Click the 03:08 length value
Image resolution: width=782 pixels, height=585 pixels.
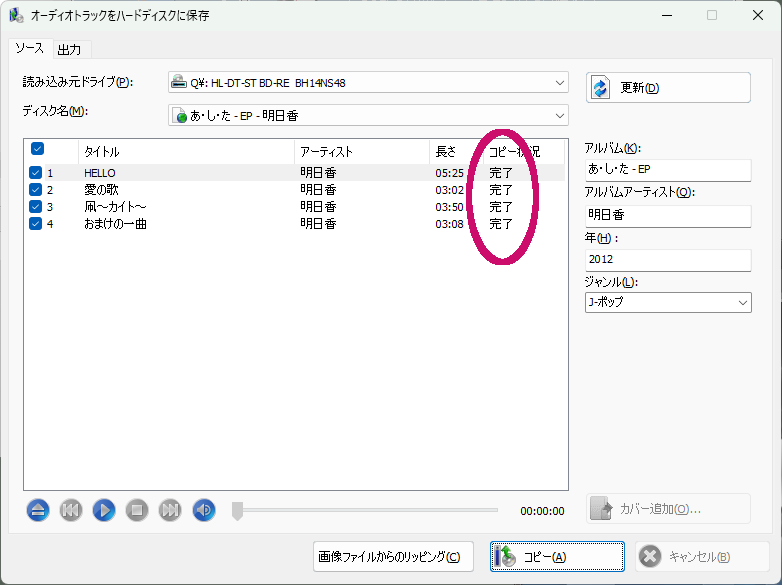pos(449,224)
